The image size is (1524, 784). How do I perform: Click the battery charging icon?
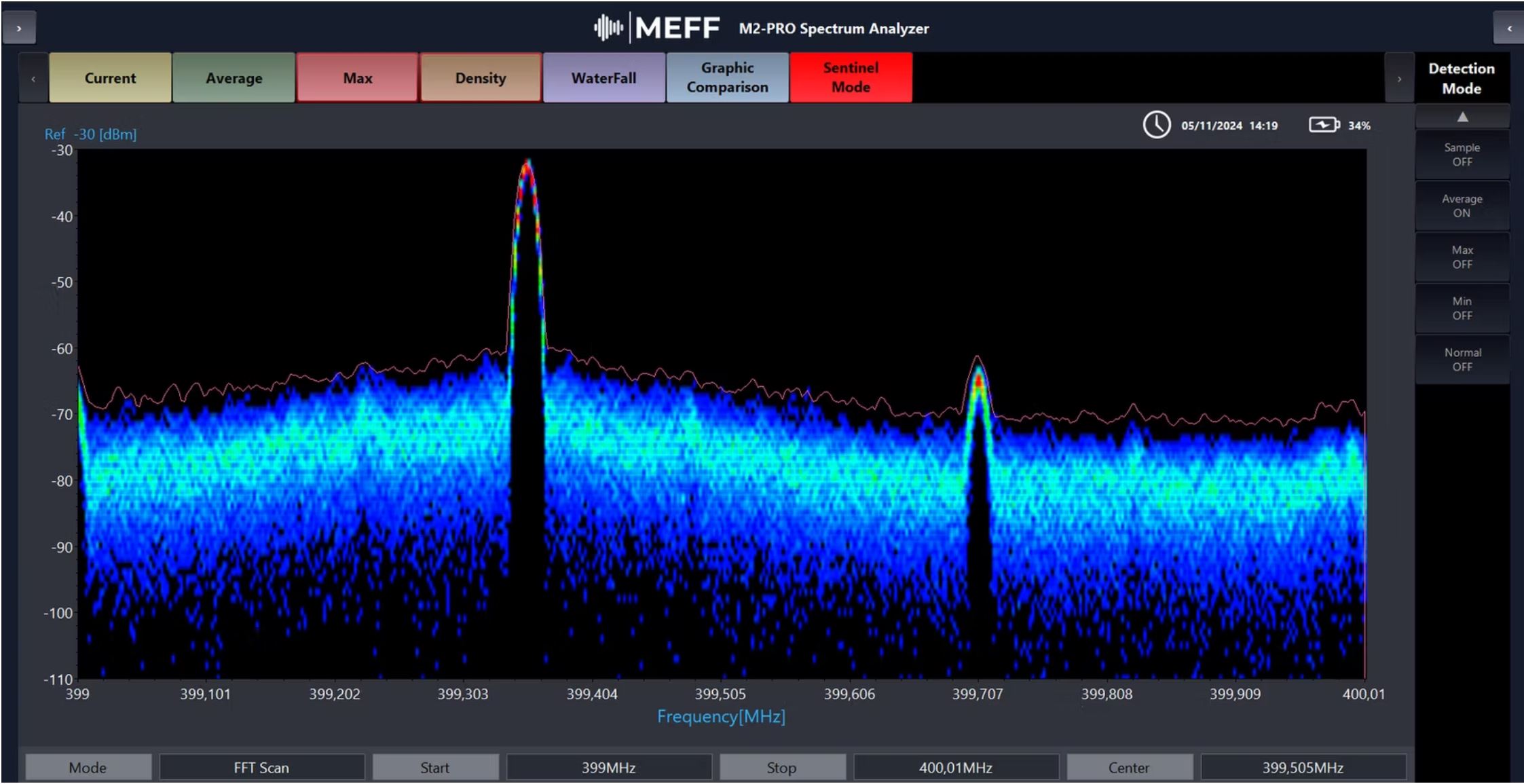[1324, 125]
